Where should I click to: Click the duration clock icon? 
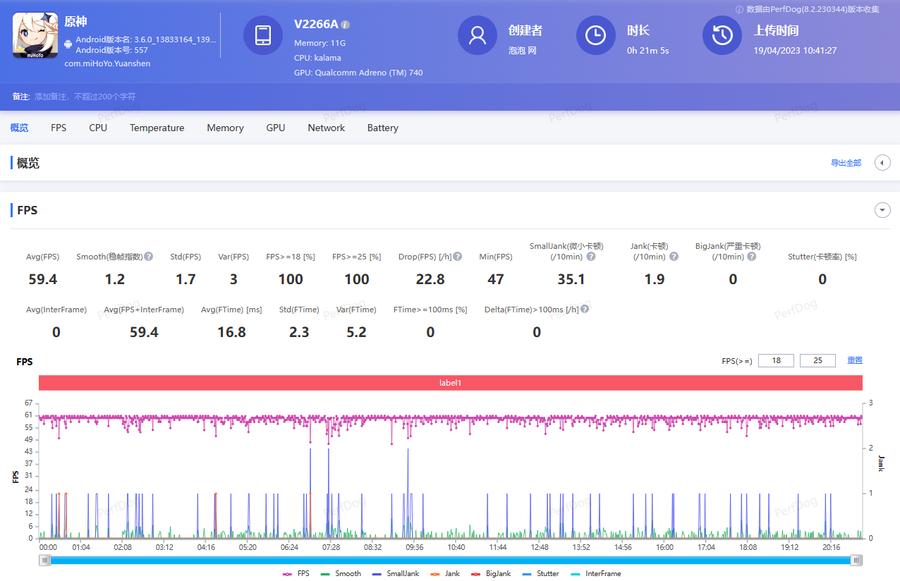pyautogui.click(x=595, y=36)
